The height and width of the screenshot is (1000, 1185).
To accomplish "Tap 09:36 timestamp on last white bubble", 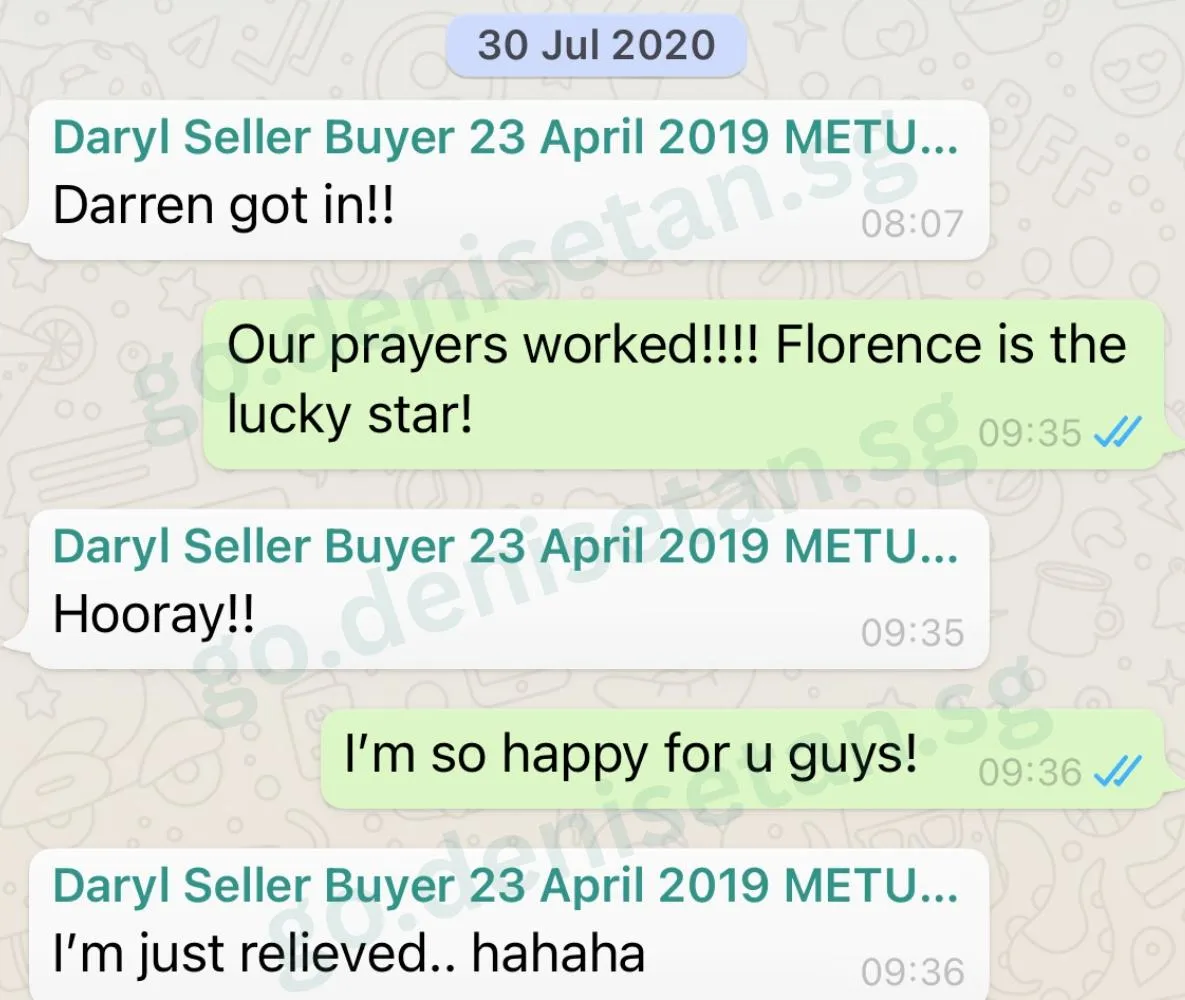I will tap(912, 972).
